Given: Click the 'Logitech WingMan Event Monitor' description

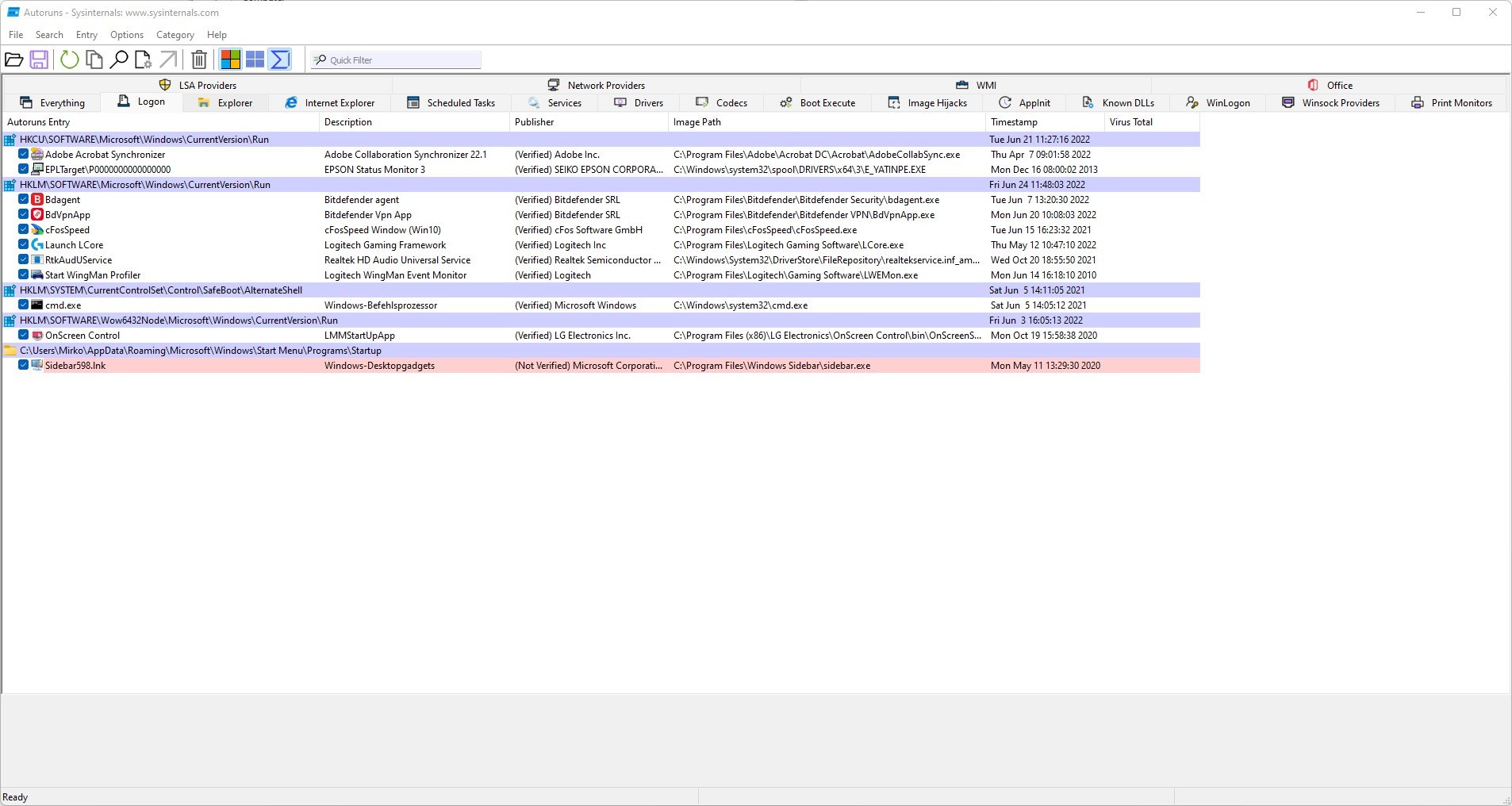Looking at the screenshot, I should click(395, 275).
